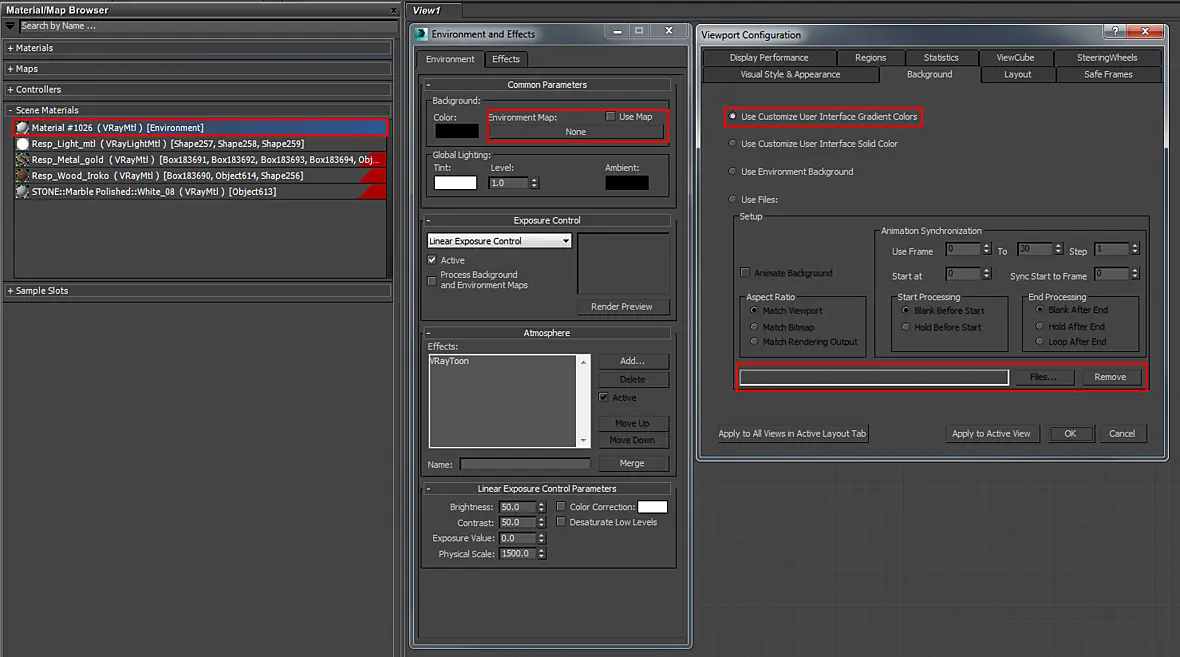Click Cancel in Viewport Configuration
The height and width of the screenshot is (657, 1180).
tap(1121, 433)
